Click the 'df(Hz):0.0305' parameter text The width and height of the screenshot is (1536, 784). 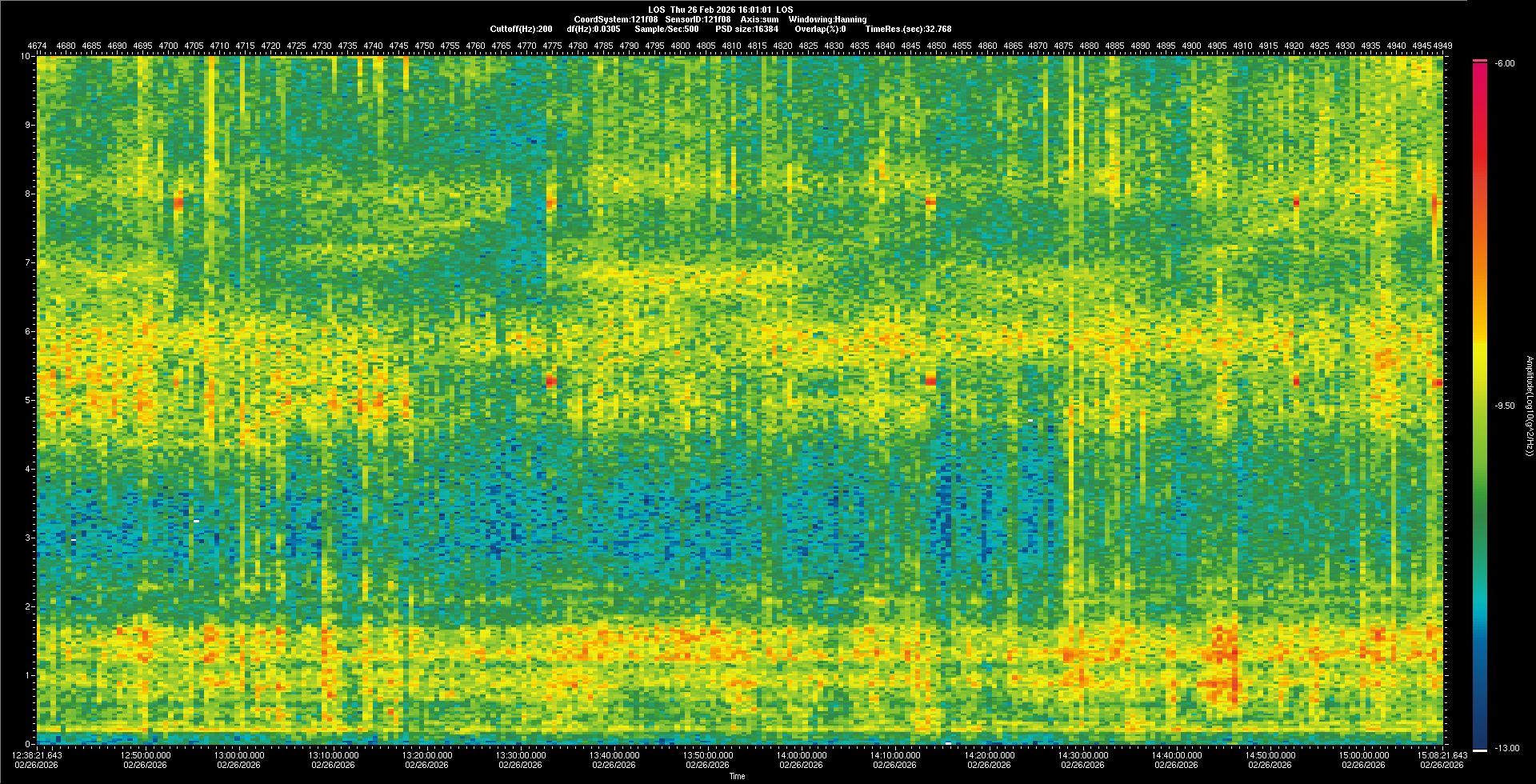593,29
